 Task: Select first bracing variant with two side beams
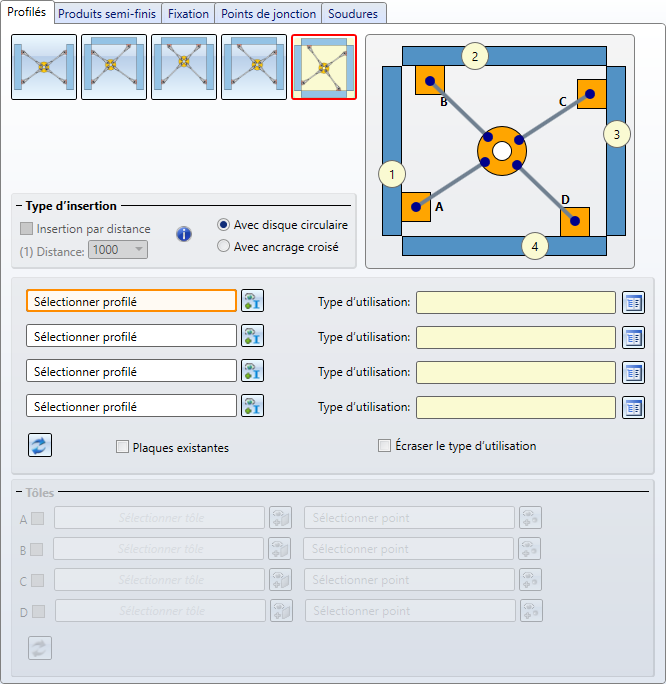coord(44,67)
